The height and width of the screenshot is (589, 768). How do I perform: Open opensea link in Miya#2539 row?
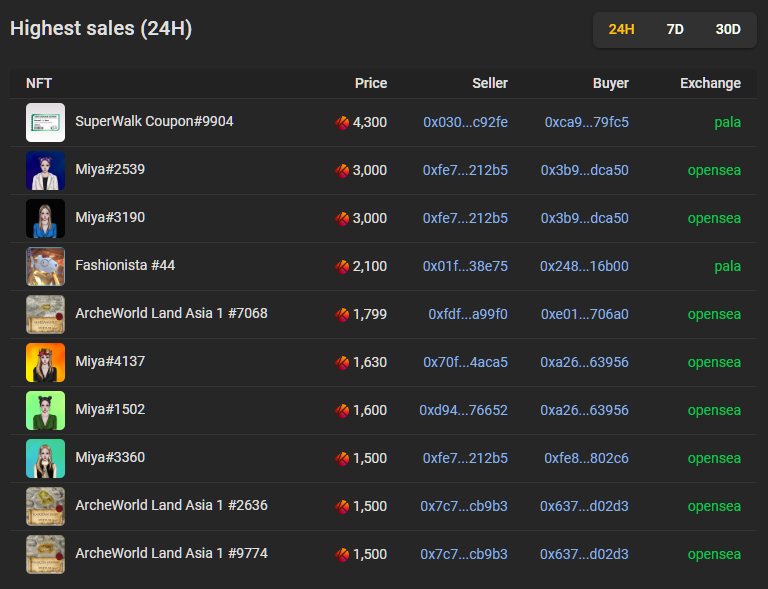coord(714,170)
